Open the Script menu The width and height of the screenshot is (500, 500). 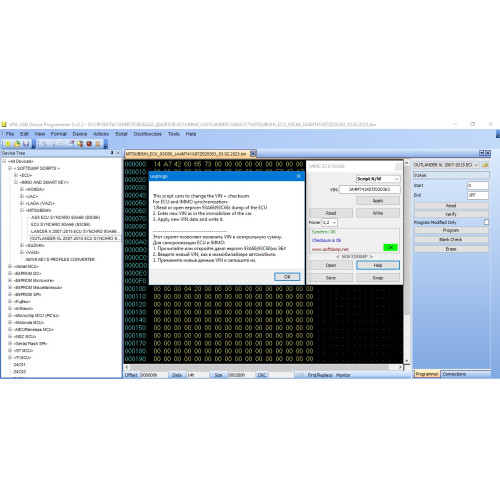pos(121,134)
